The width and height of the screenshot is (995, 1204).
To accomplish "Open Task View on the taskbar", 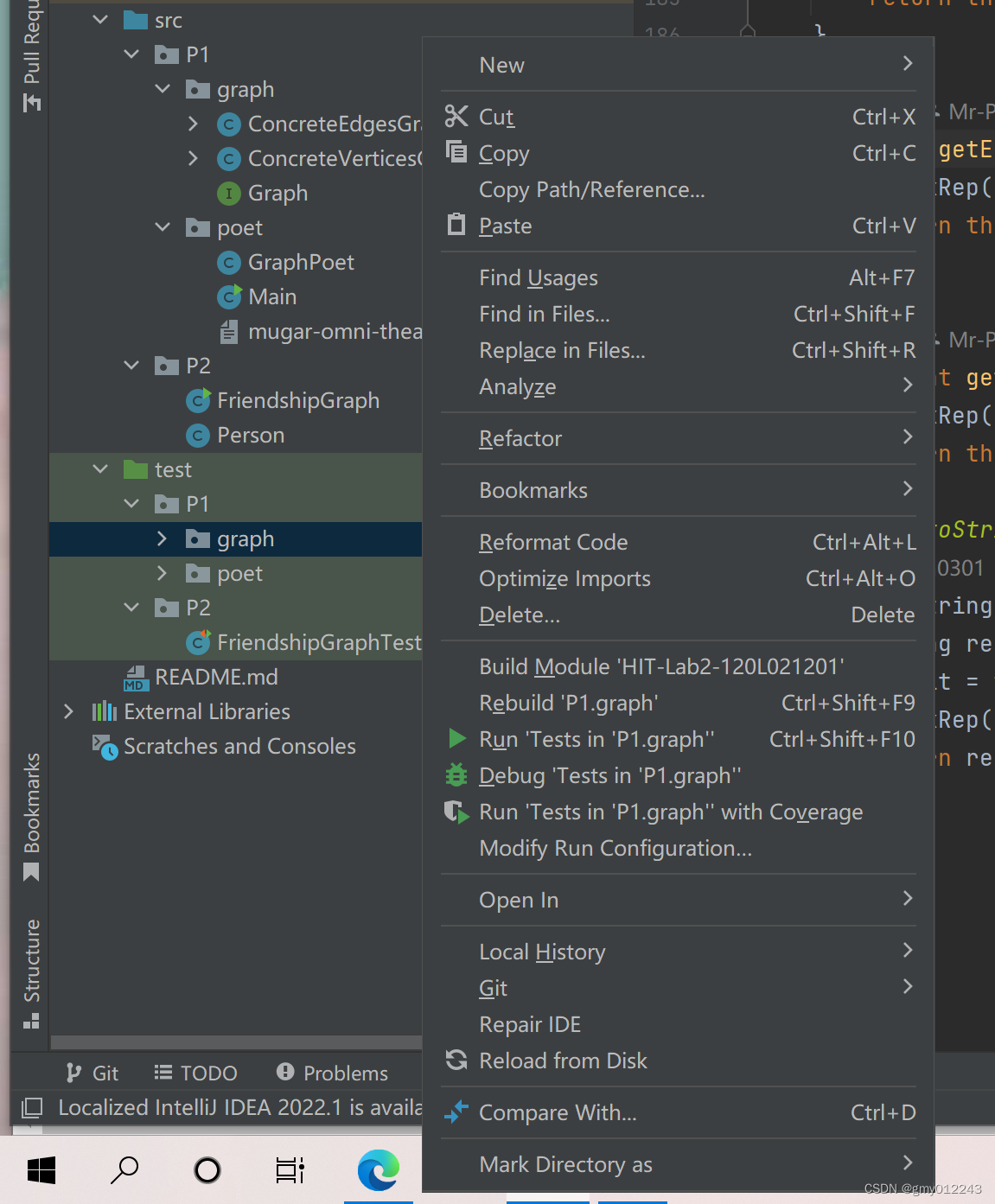I will tap(290, 1170).
